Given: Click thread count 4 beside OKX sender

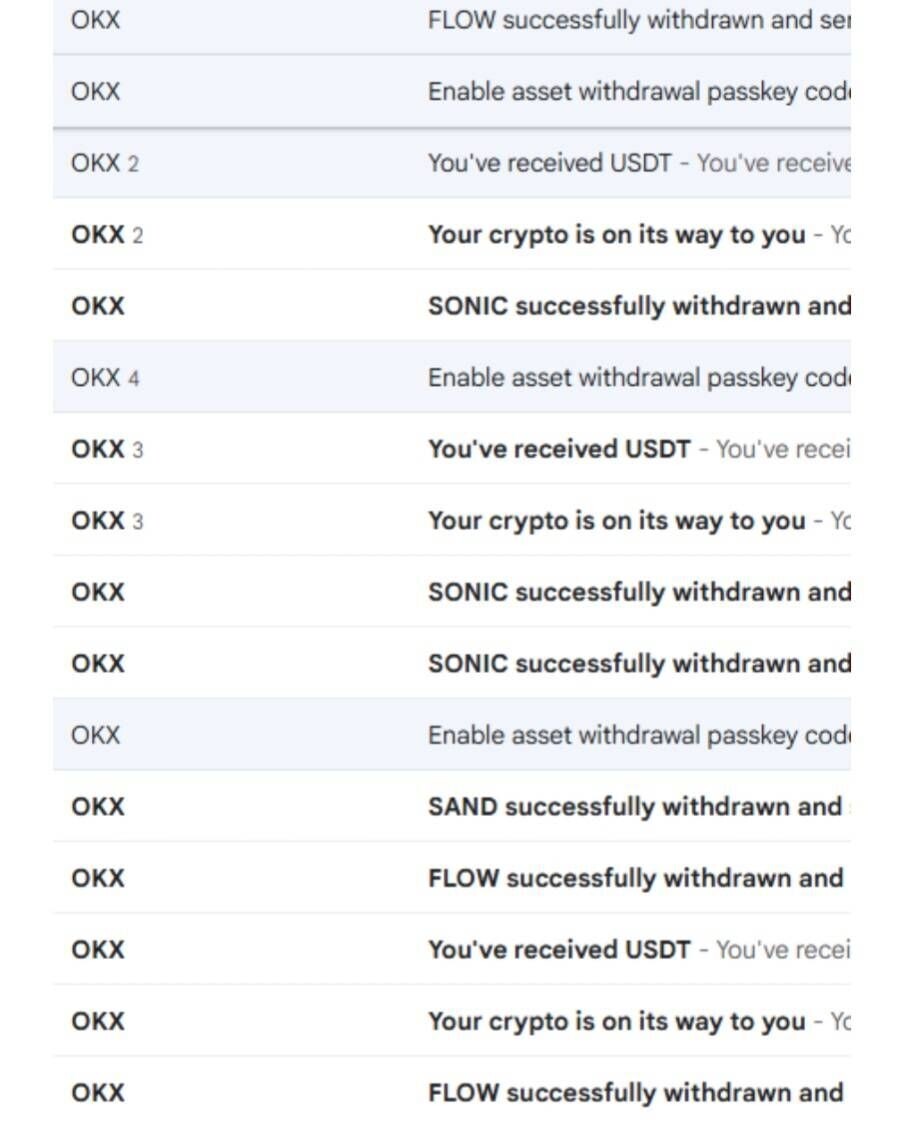Looking at the screenshot, I should tap(133, 379).
